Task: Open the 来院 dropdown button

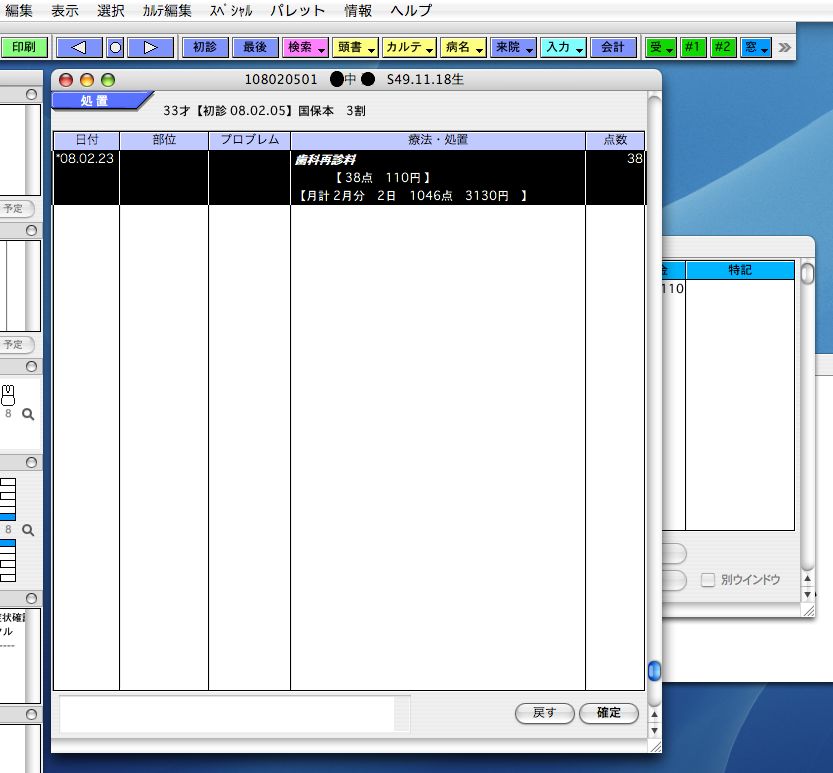Action: (x=513, y=47)
